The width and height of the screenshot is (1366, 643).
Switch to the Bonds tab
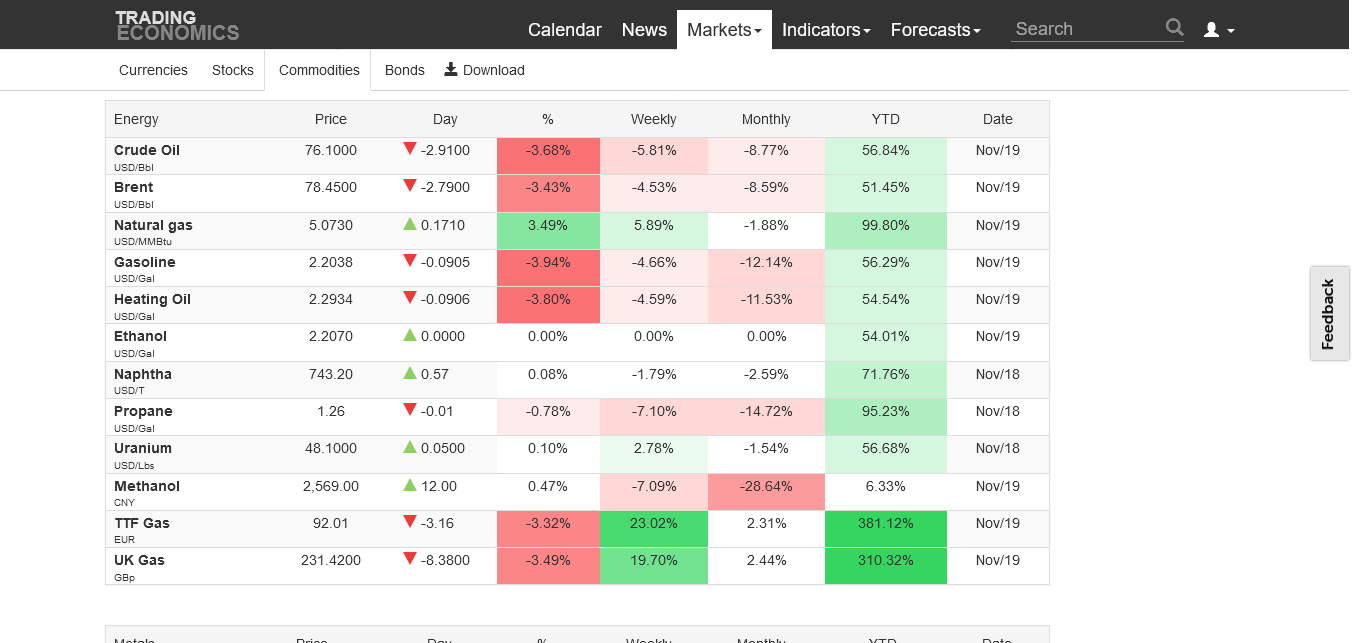click(404, 70)
